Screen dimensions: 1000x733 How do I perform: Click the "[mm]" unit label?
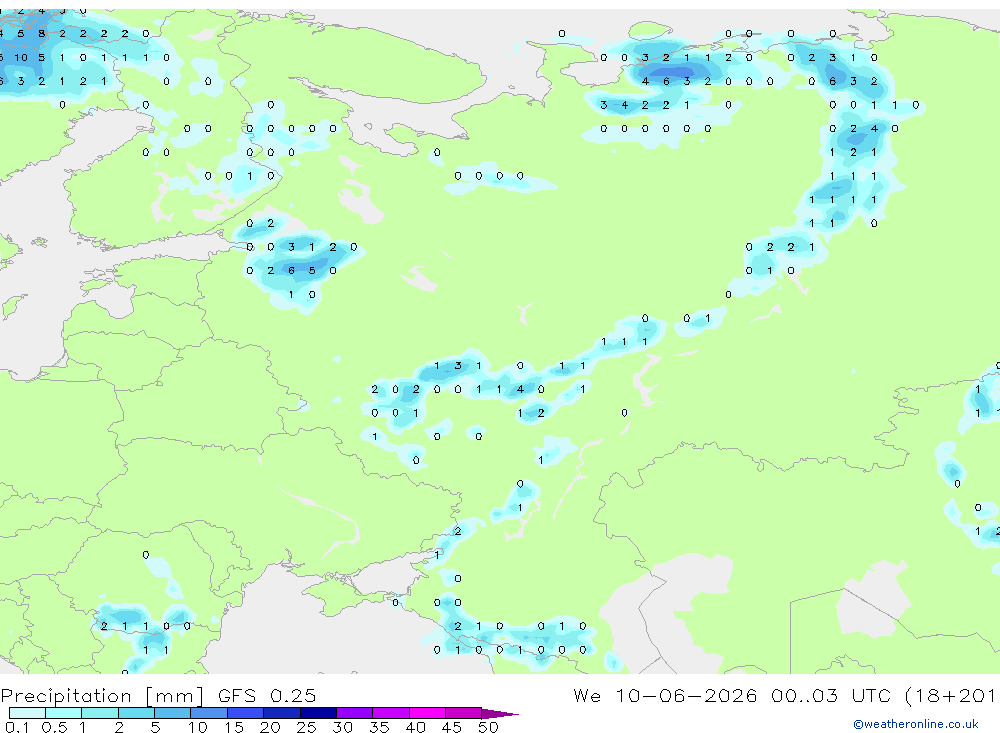coord(175,695)
